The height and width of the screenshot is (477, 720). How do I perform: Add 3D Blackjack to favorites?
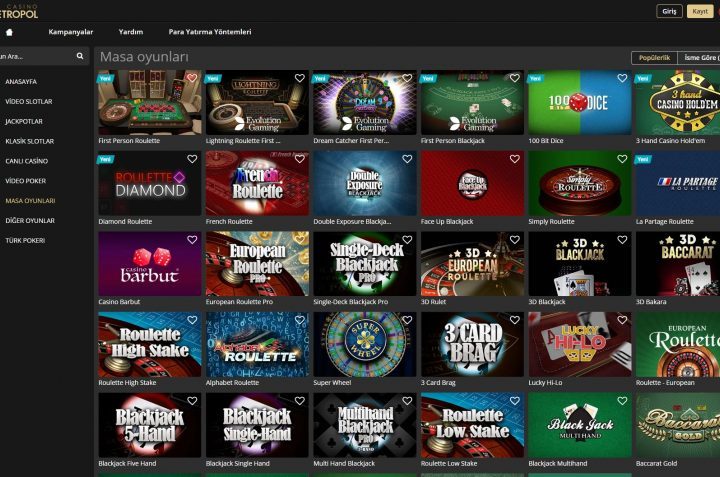622,240
